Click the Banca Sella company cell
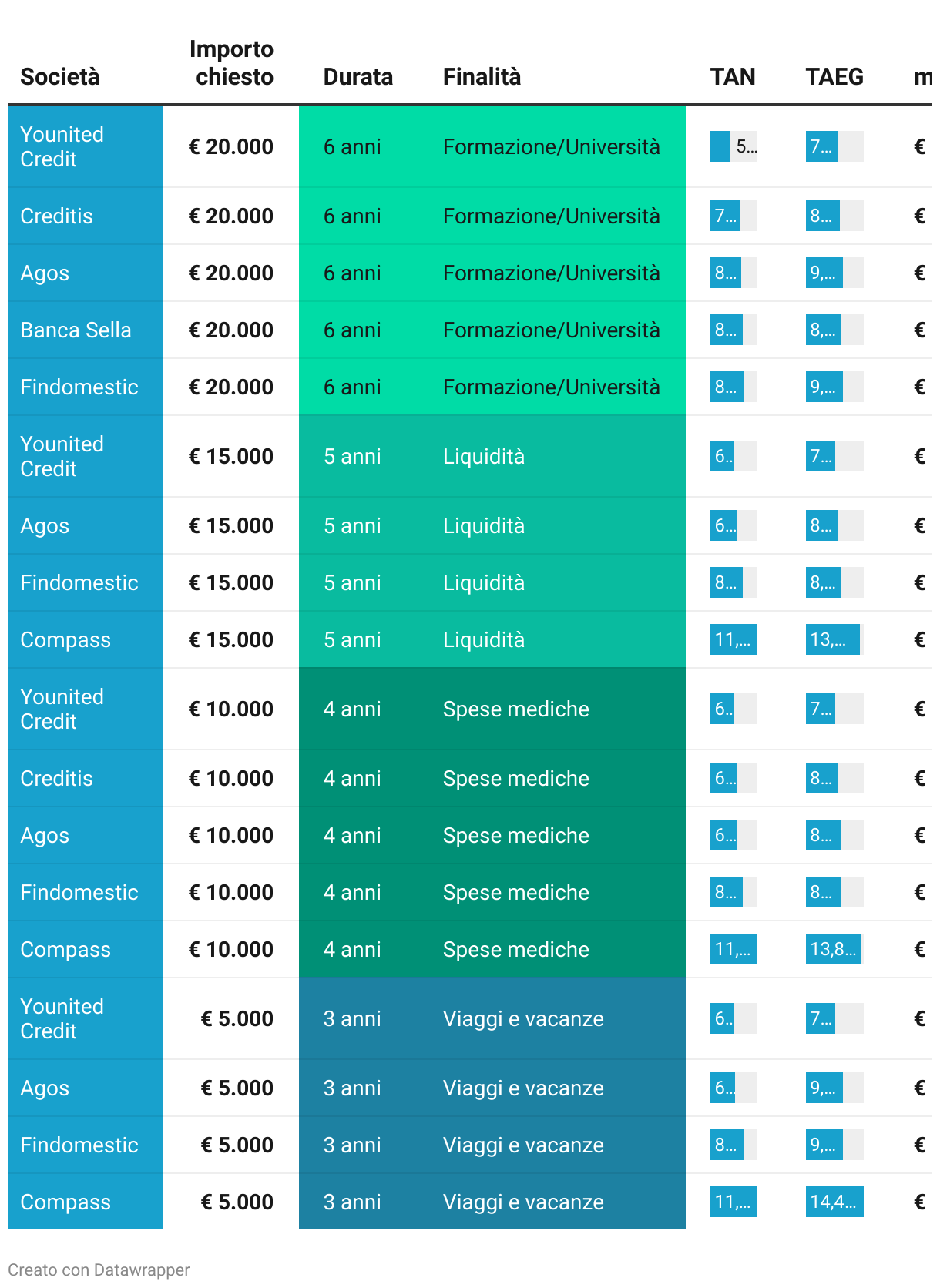Viewport: 940px width, 1288px height. tap(76, 330)
